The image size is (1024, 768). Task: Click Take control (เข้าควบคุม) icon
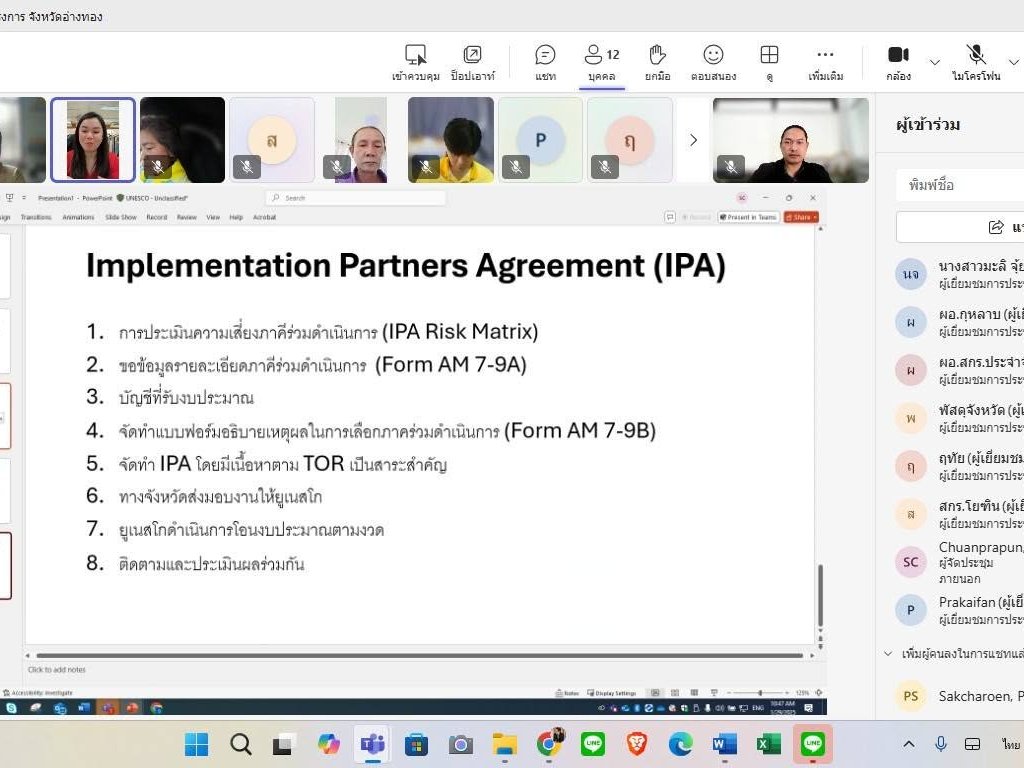point(415,63)
